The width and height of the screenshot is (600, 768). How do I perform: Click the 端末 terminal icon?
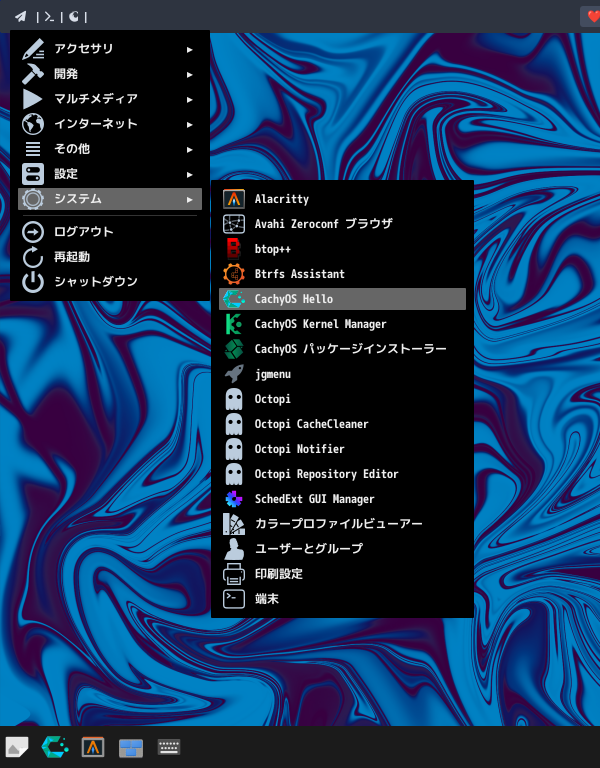coord(234,599)
